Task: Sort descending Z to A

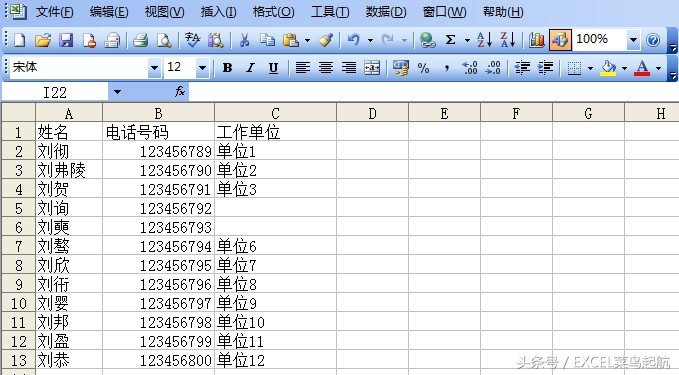Action: click(x=508, y=40)
